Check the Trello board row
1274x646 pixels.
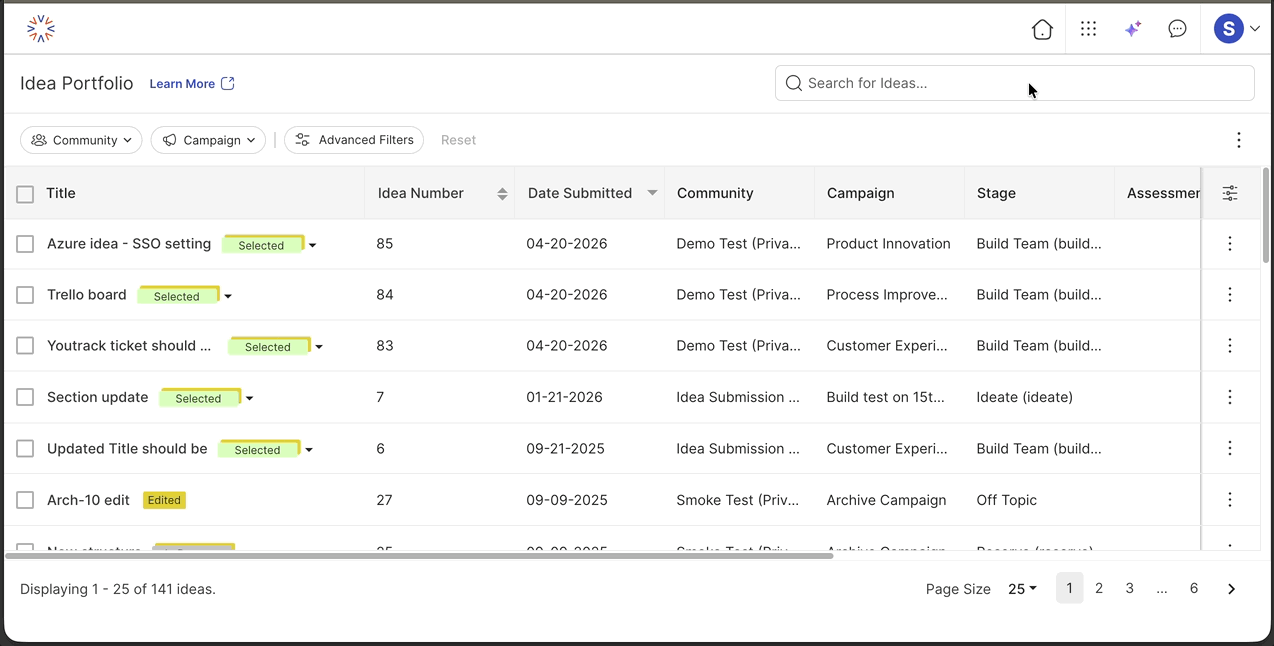pyautogui.click(x=25, y=295)
